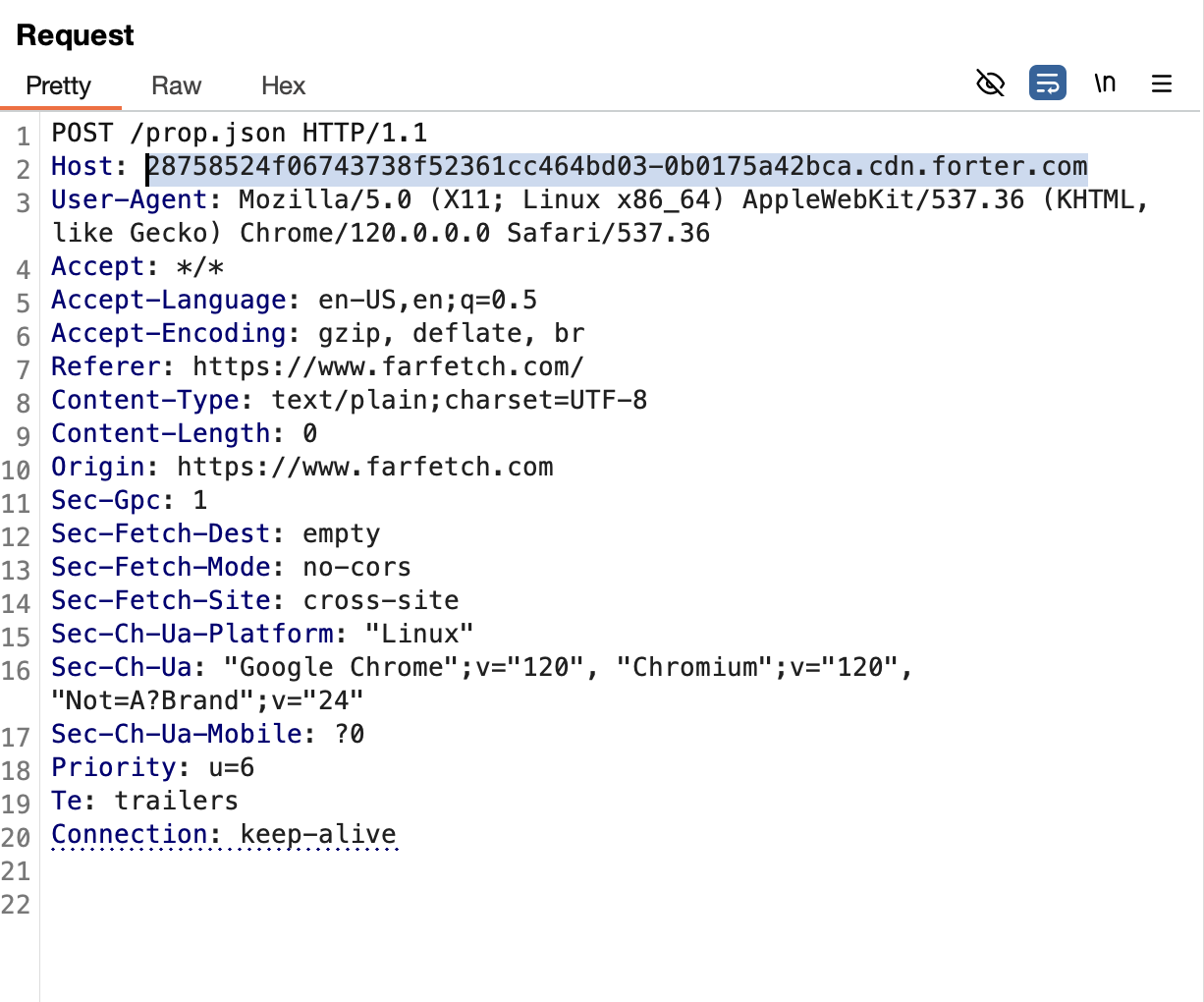Click the Request panel title
Image resolution: width=1204 pixels, height=1002 pixels.
coord(75,35)
